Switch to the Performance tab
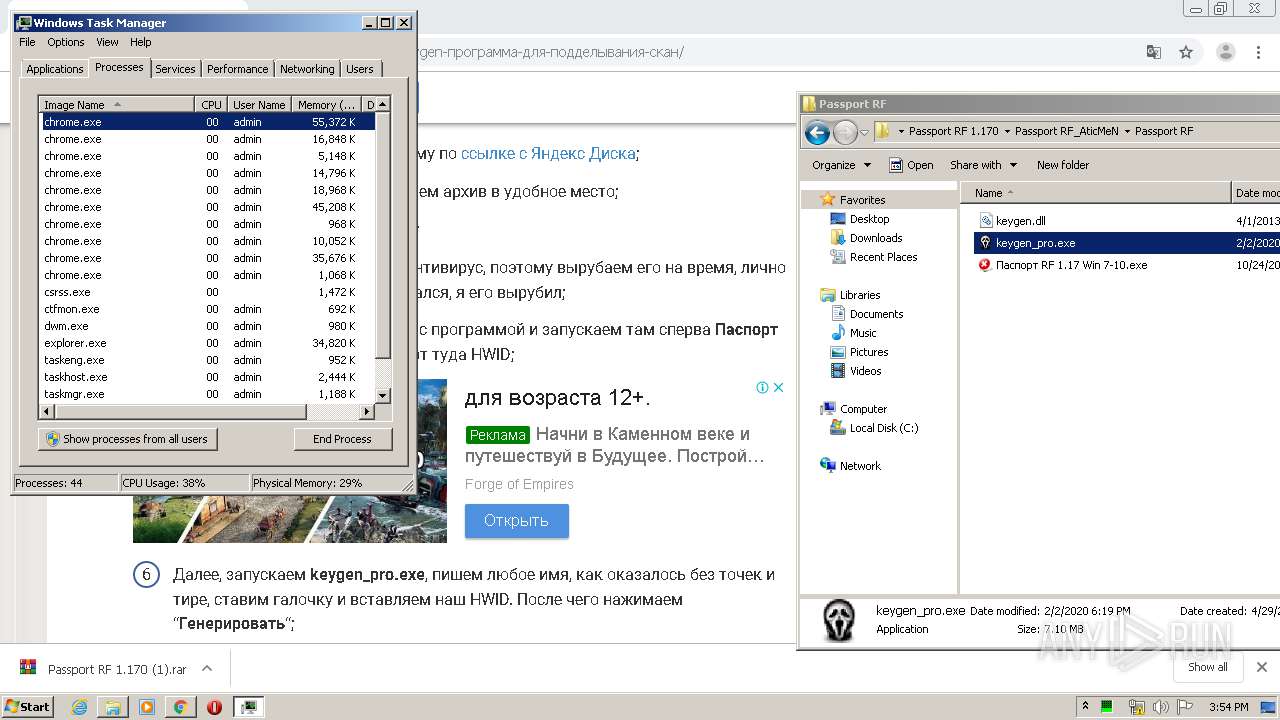The height and width of the screenshot is (720, 1280). pyautogui.click(x=237, y=69)
